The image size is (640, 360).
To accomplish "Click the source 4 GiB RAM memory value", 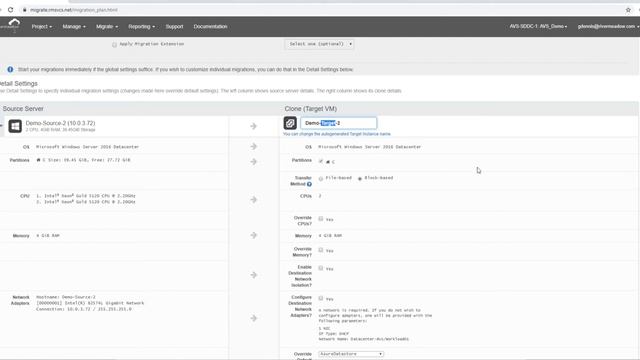I will point(48,236).
